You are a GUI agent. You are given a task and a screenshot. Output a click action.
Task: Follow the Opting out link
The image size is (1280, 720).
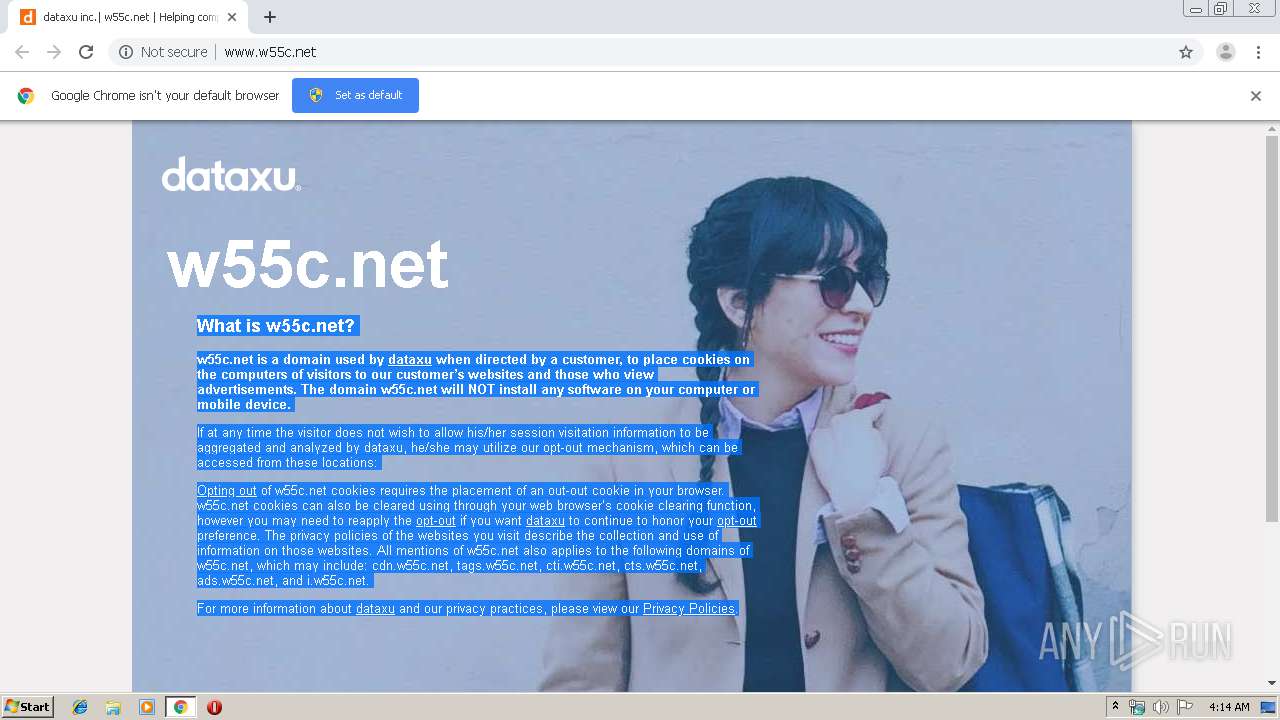tap(227, 490)
